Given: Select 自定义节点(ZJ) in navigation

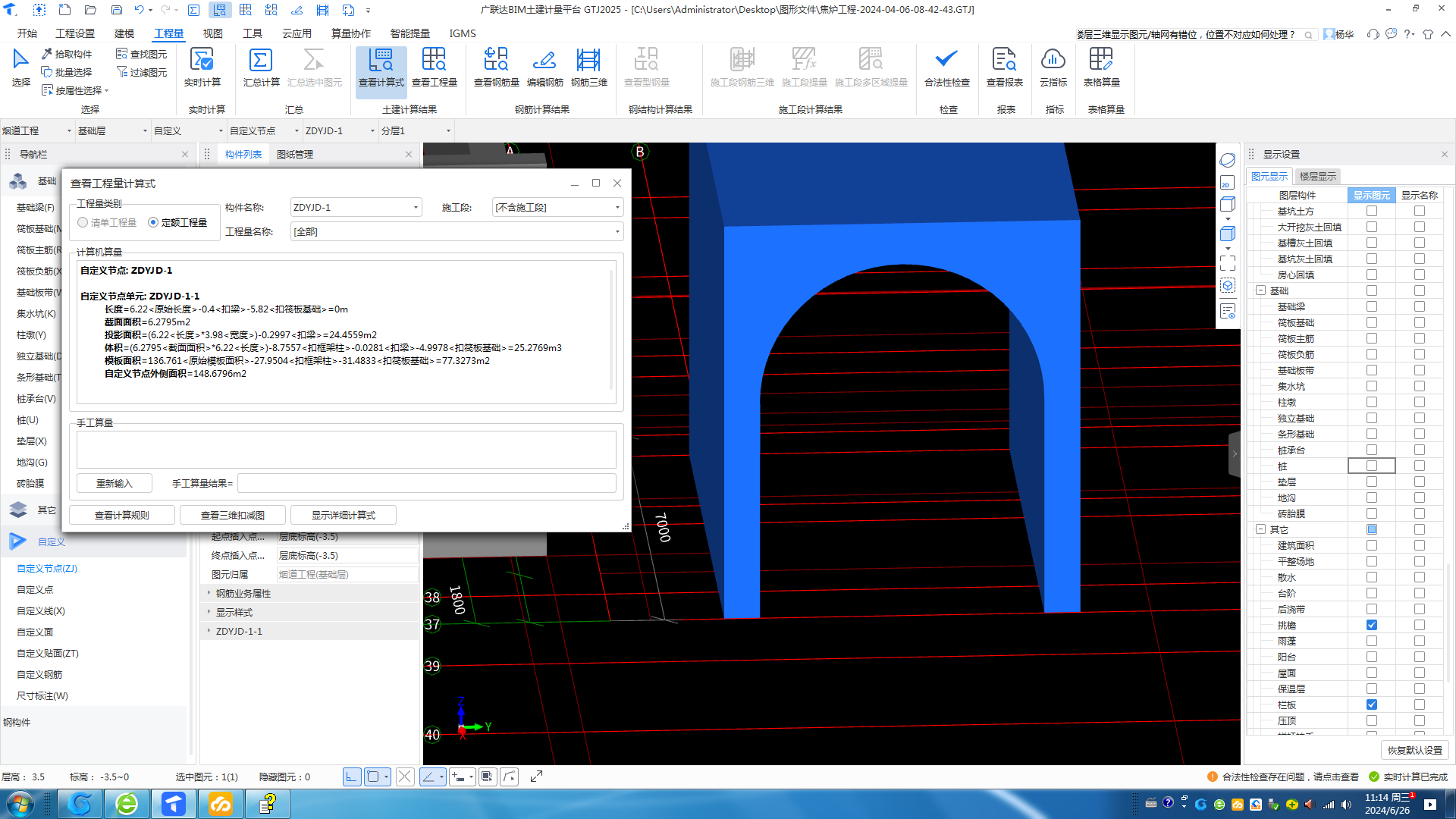Looking at the screenshot, I should click(x=47, y=568).
